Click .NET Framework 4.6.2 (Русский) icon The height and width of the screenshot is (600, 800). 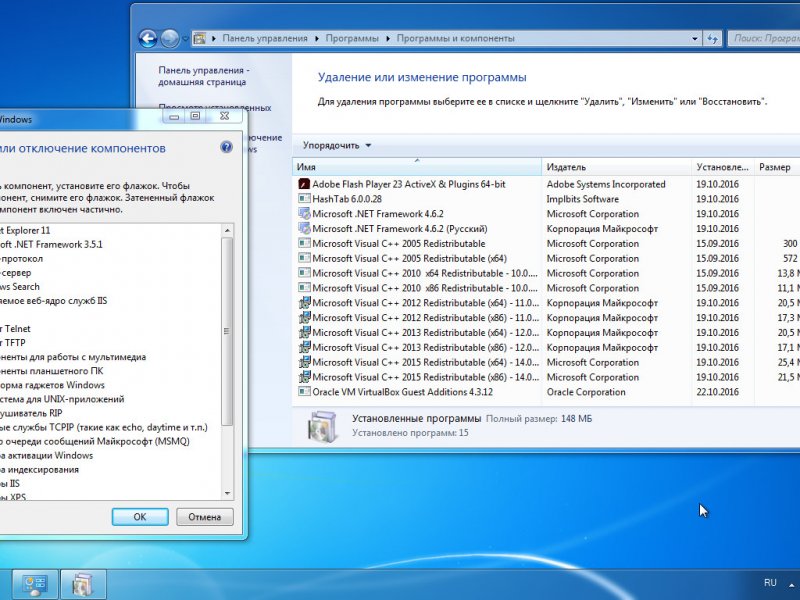click(304, 229)
